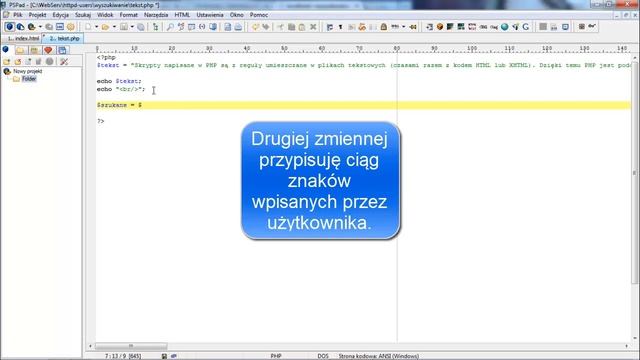The width and height of the screenshot is (640, 360).
Task: Click the horizontal scrollbar thumb
Action: 131,346
